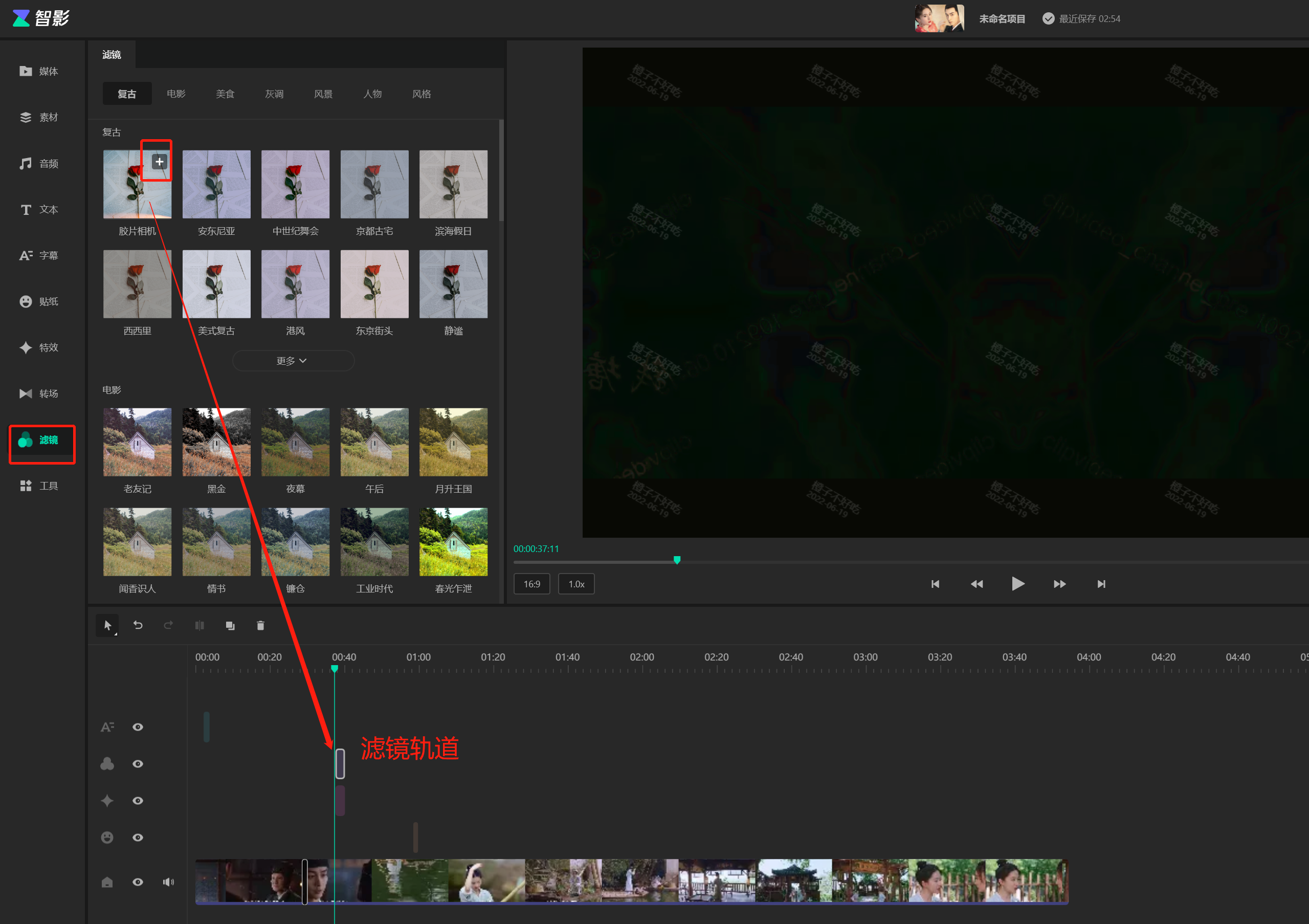Open the 媒体 media panel

[39, 71]
